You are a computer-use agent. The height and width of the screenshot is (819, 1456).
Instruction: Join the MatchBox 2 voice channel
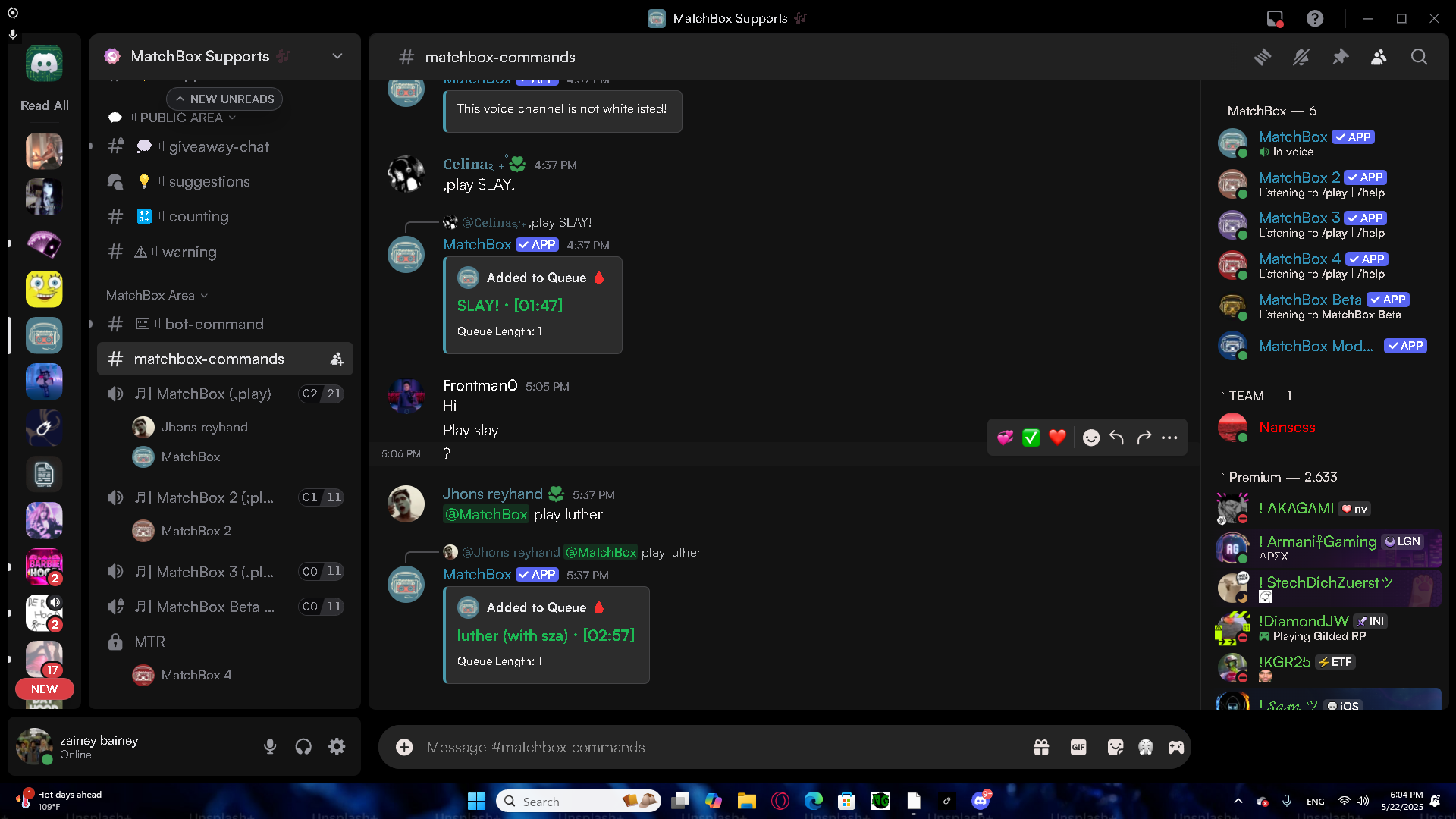pos(225,498)
